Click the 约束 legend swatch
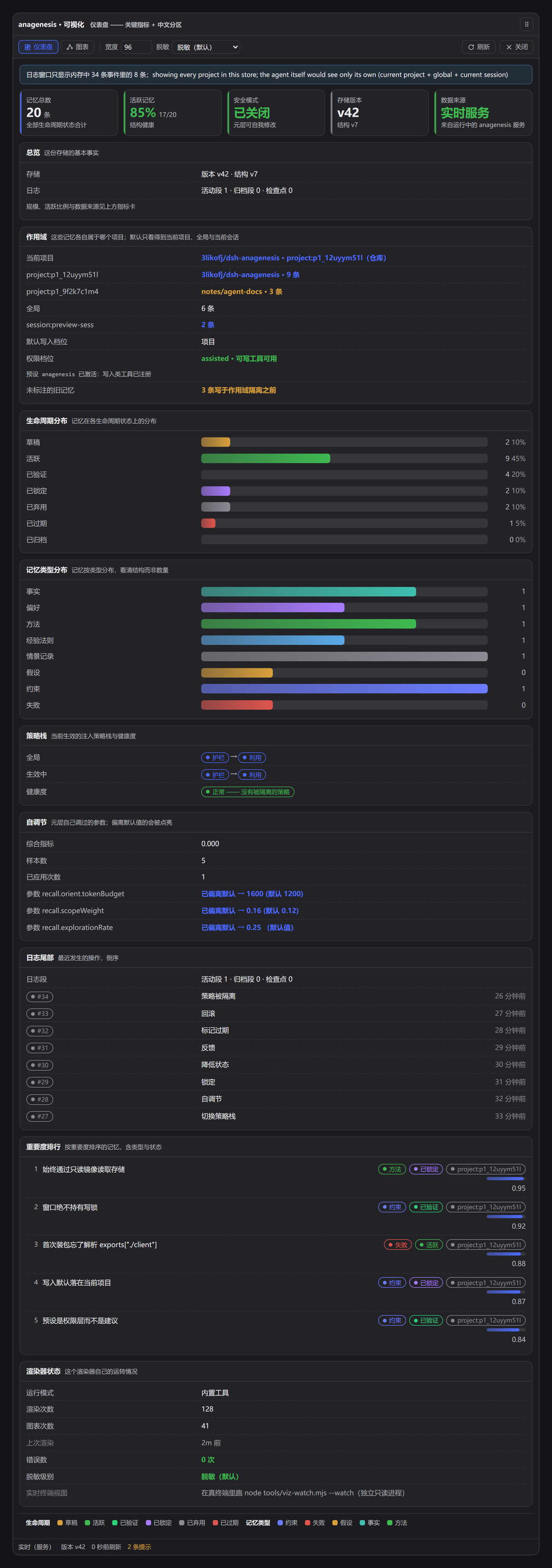 [x=280, y=1522]
